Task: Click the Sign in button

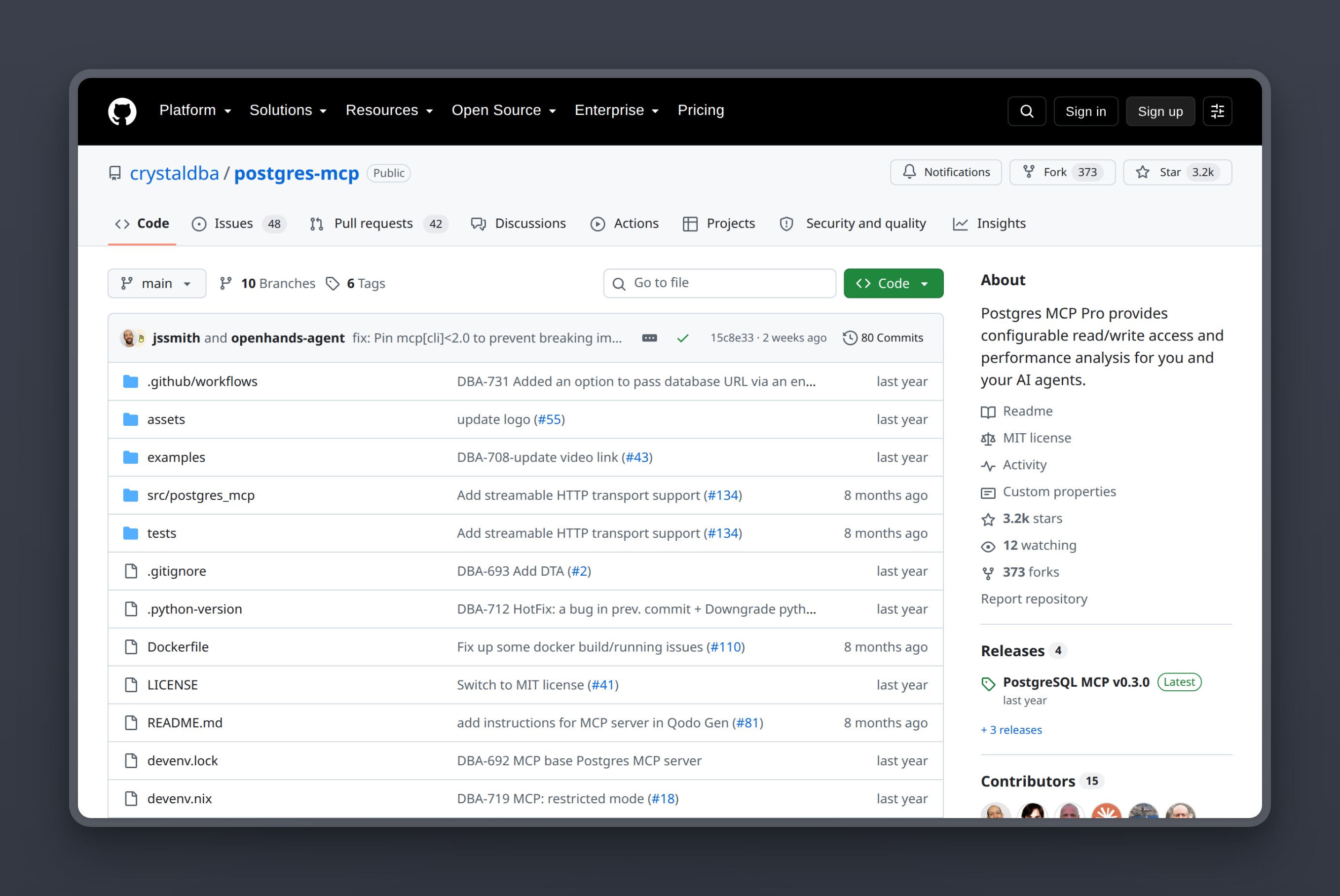Action: click(1085, 112)
